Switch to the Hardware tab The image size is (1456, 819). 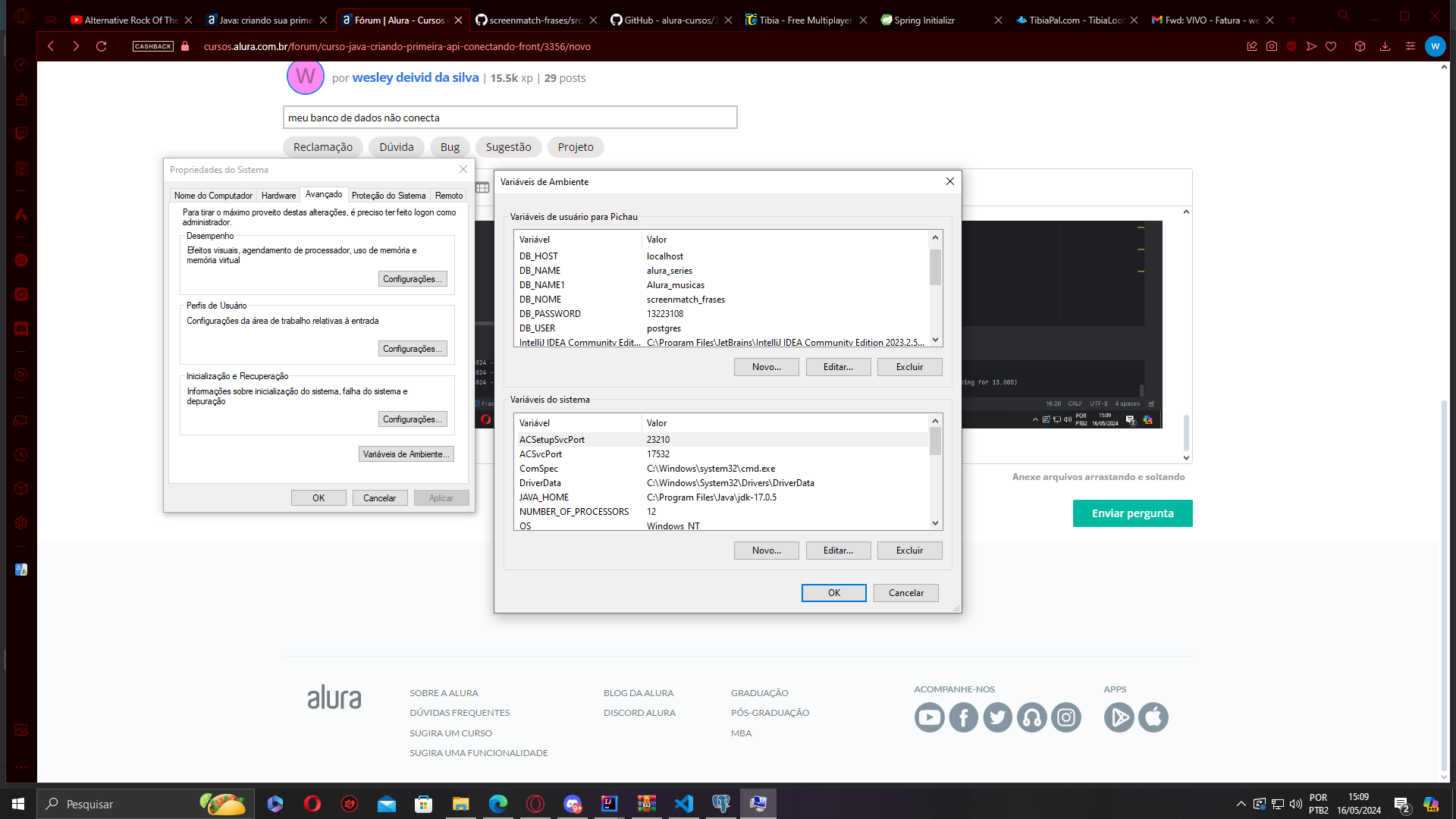(x=278, y=196)
